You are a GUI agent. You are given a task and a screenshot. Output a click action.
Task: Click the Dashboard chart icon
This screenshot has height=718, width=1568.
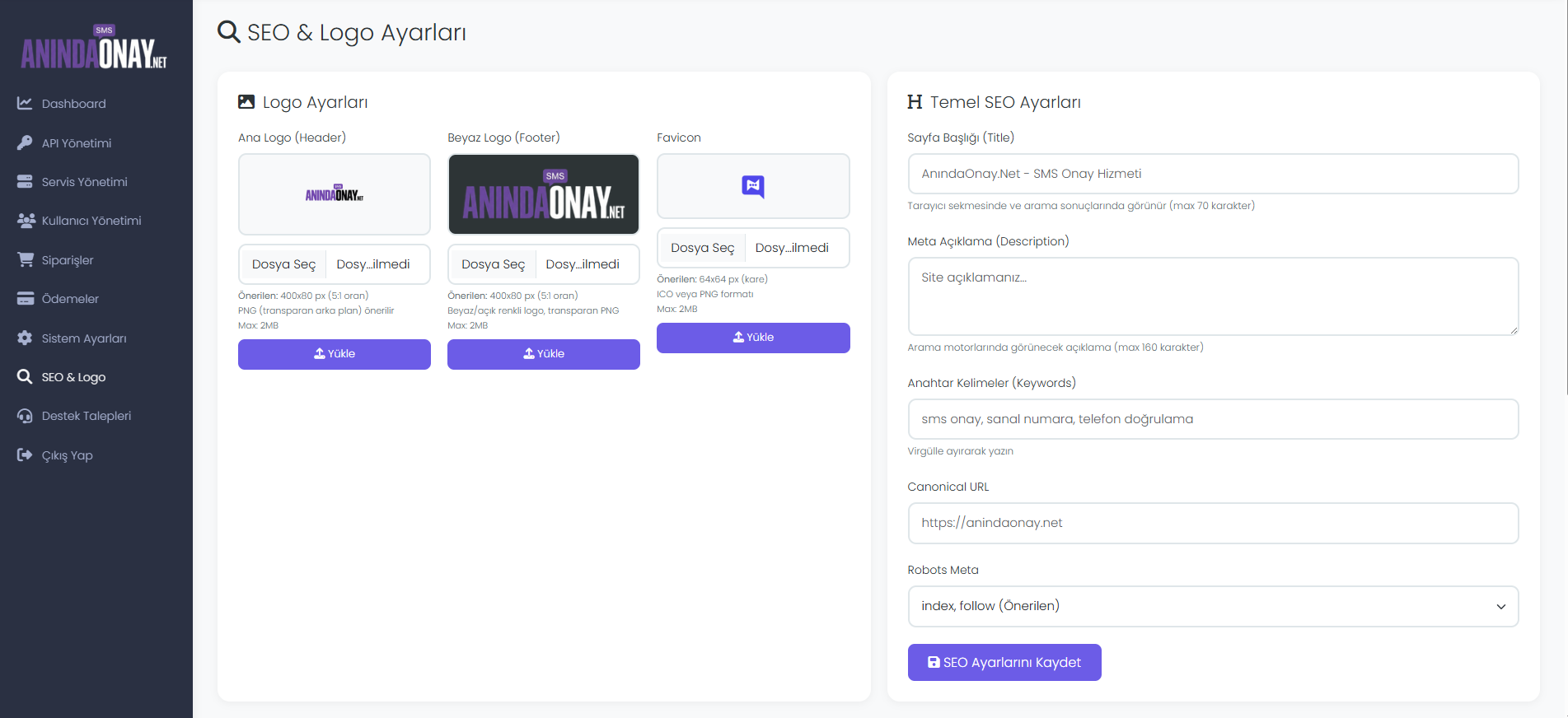(25, 104)
